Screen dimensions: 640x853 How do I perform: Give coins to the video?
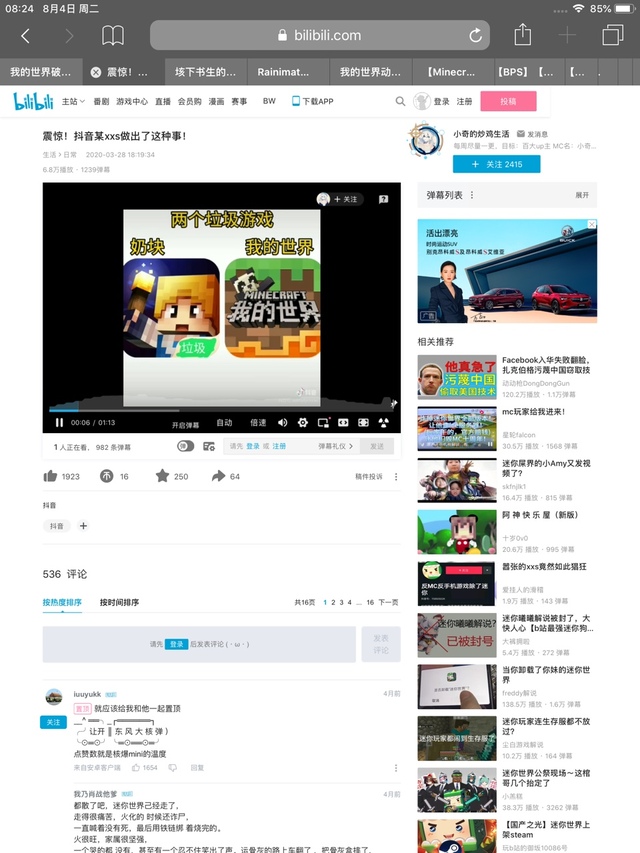coord(107,477)
